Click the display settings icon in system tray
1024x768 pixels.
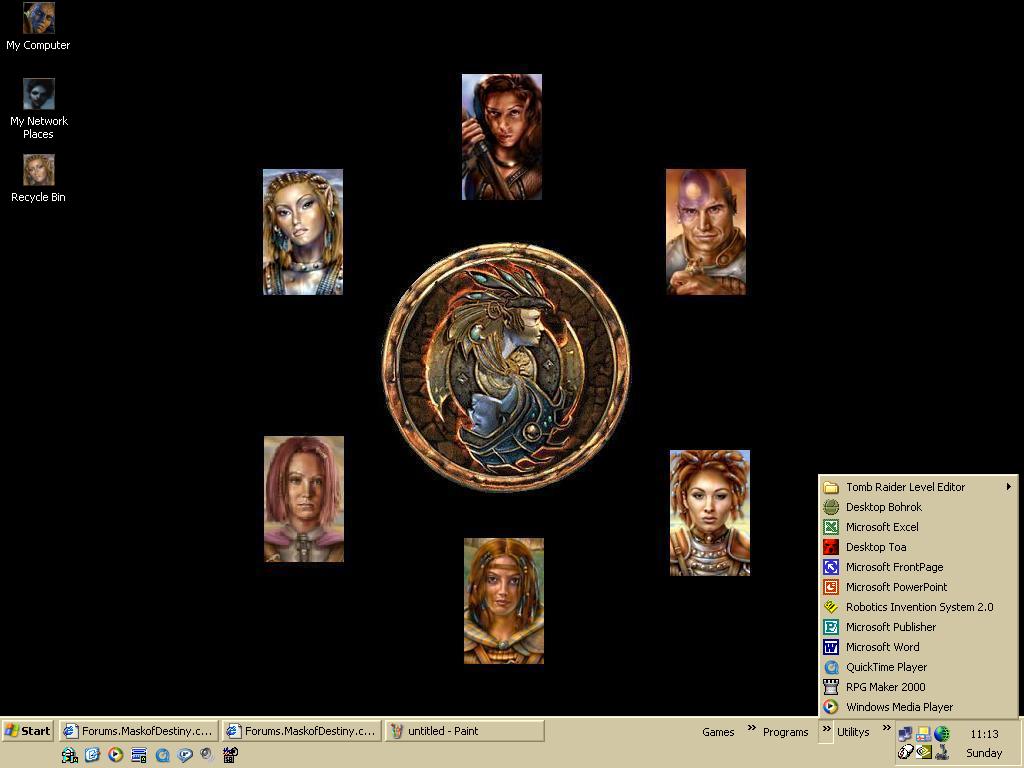pos(923,734)
